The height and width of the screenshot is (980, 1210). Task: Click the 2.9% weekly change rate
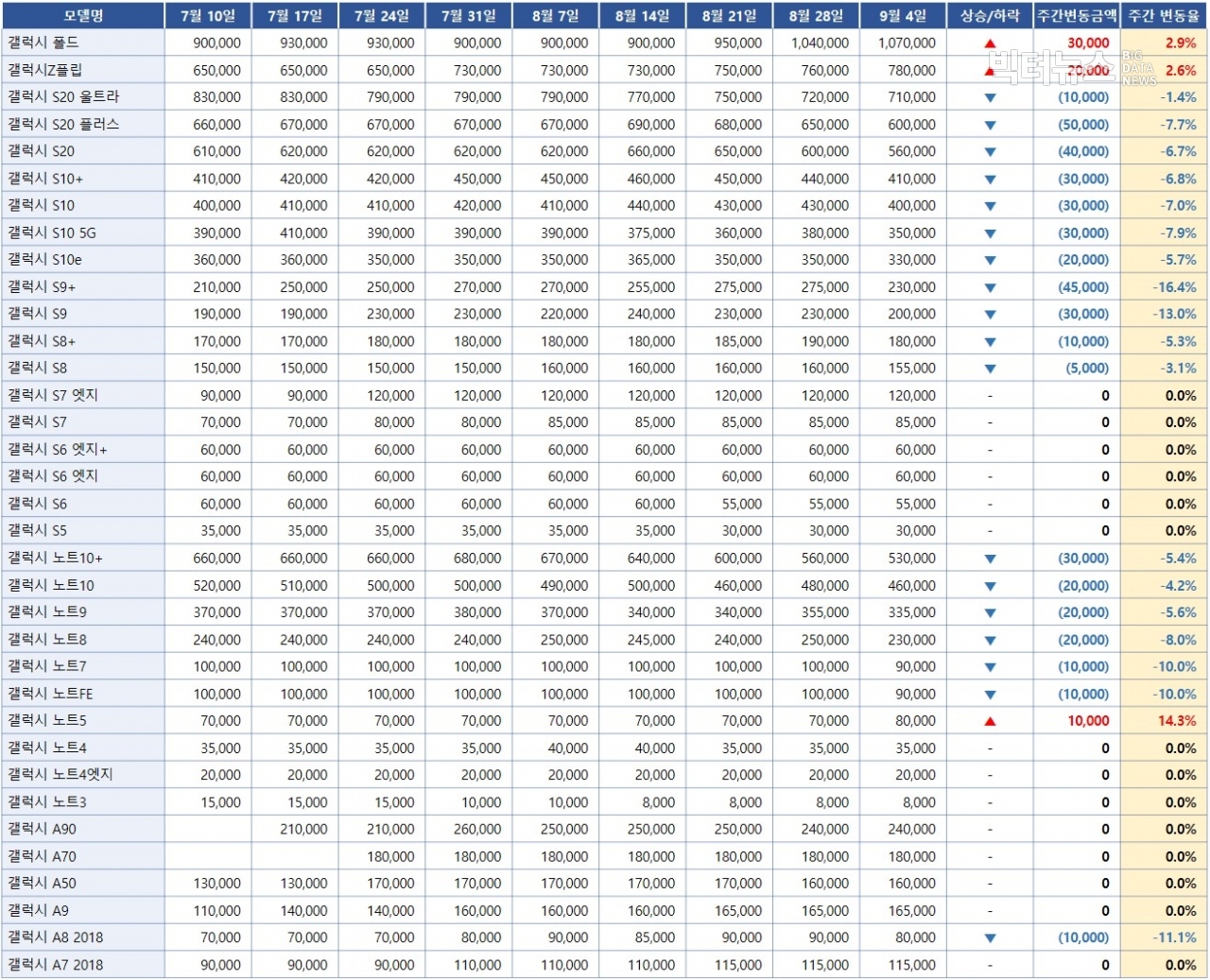[x=1181, y=43]
